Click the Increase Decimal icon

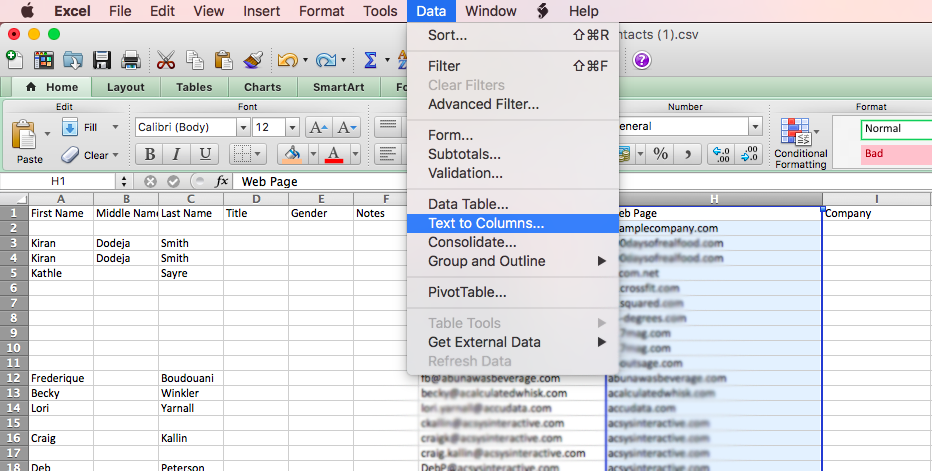click(722, 154)
